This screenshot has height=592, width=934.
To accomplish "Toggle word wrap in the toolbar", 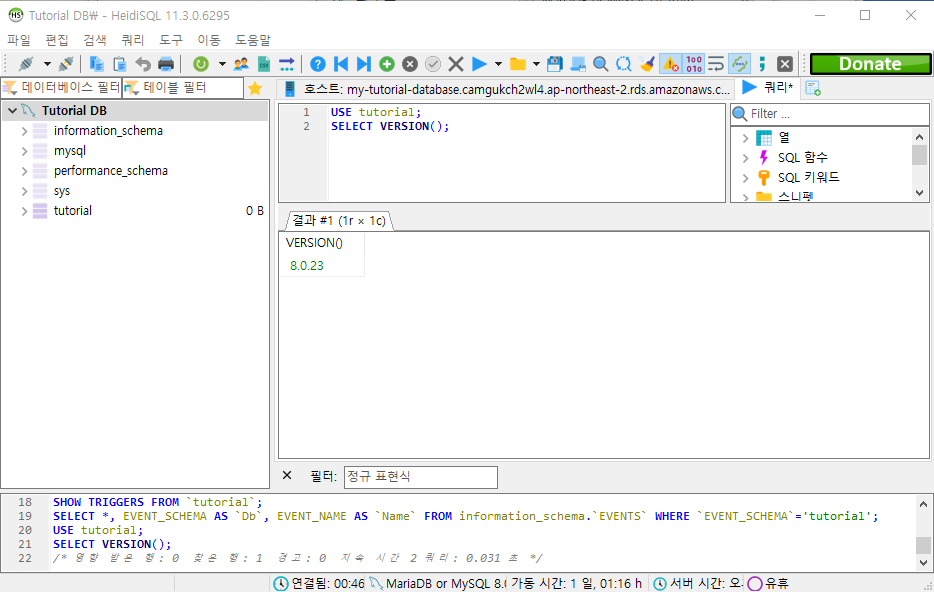I will 716,64.
